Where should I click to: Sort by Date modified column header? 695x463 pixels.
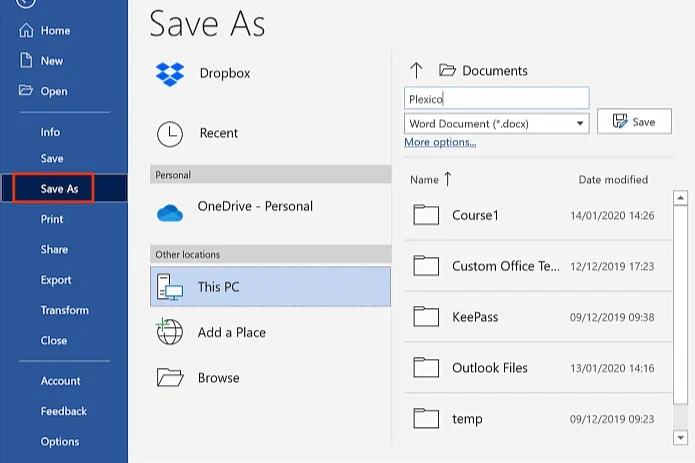(613, 179)
